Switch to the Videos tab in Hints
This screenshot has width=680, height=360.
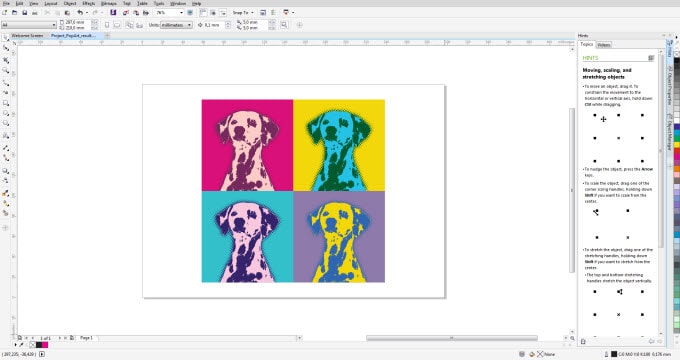point(604,45)
